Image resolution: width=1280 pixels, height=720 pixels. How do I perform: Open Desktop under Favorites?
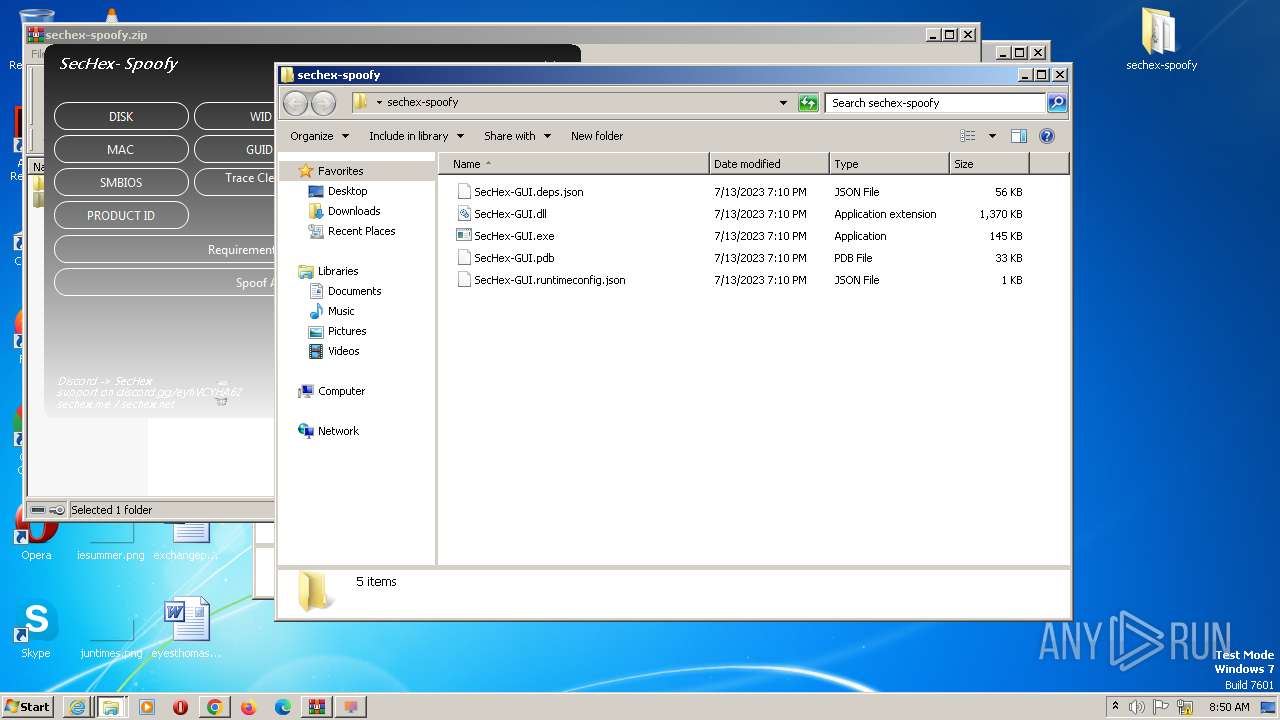(347, 191)
